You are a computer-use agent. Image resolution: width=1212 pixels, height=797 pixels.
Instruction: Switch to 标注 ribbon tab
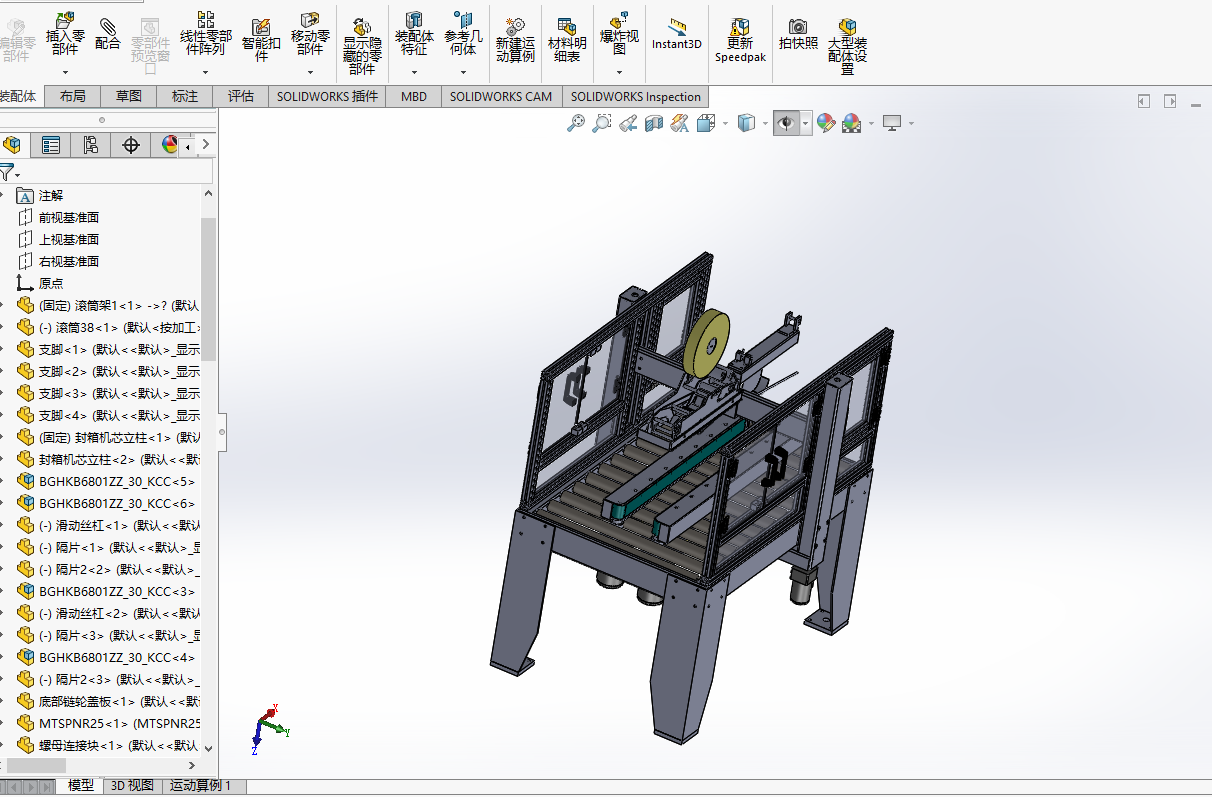point(185,96)
